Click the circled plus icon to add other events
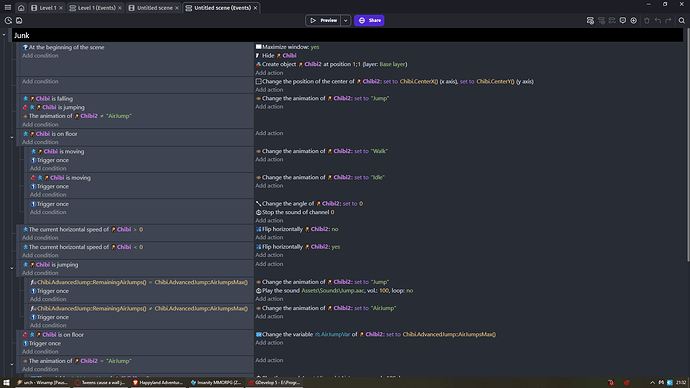 (x=634, y=20)
